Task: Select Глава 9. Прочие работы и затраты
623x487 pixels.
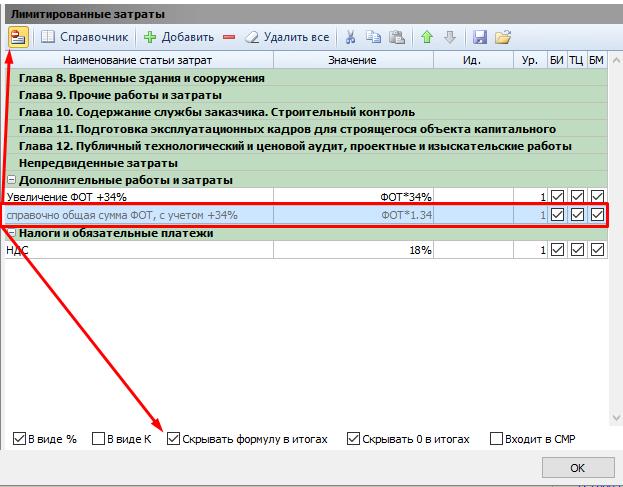Action: tap(306, 95)
